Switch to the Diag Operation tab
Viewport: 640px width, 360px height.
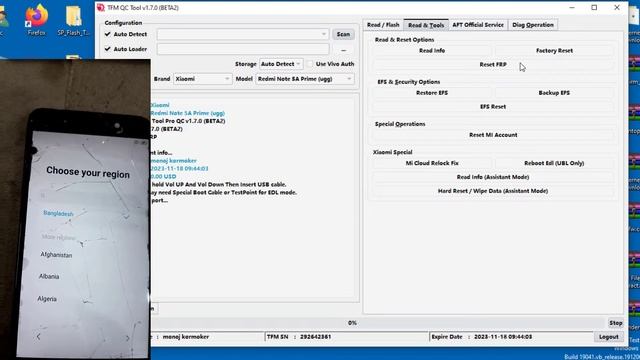pos(533,25)
